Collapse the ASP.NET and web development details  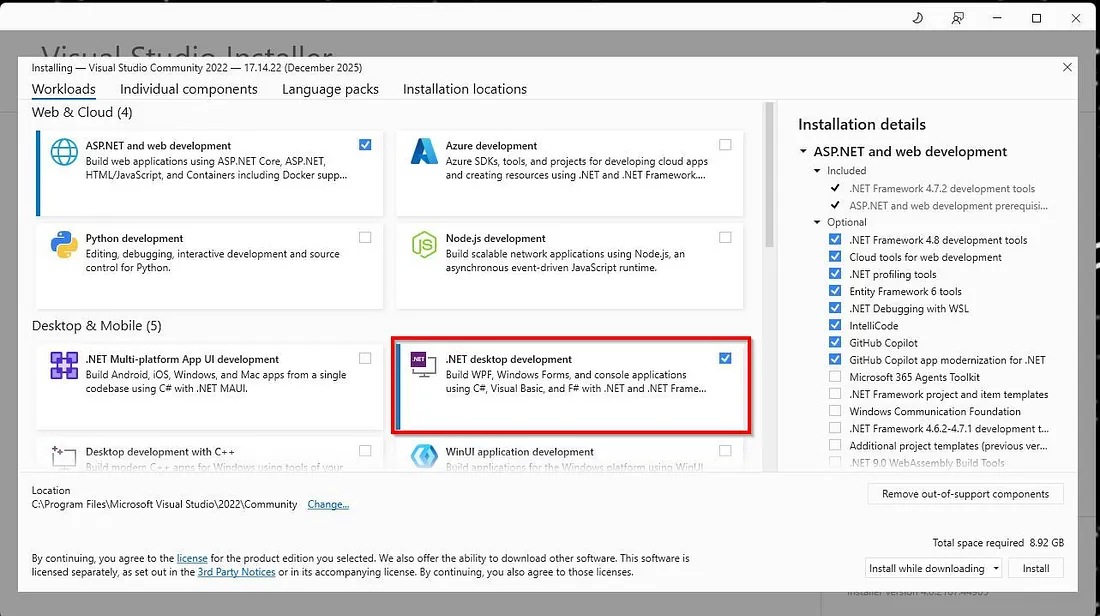coord(803,152)
